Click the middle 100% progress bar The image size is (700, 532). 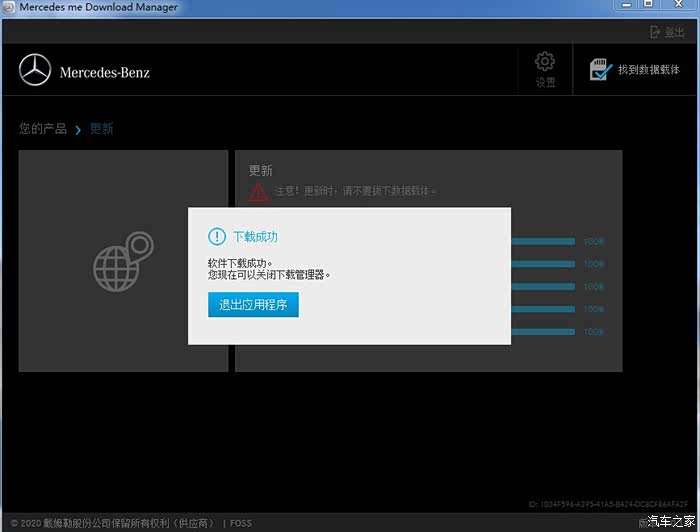(543, 287)
